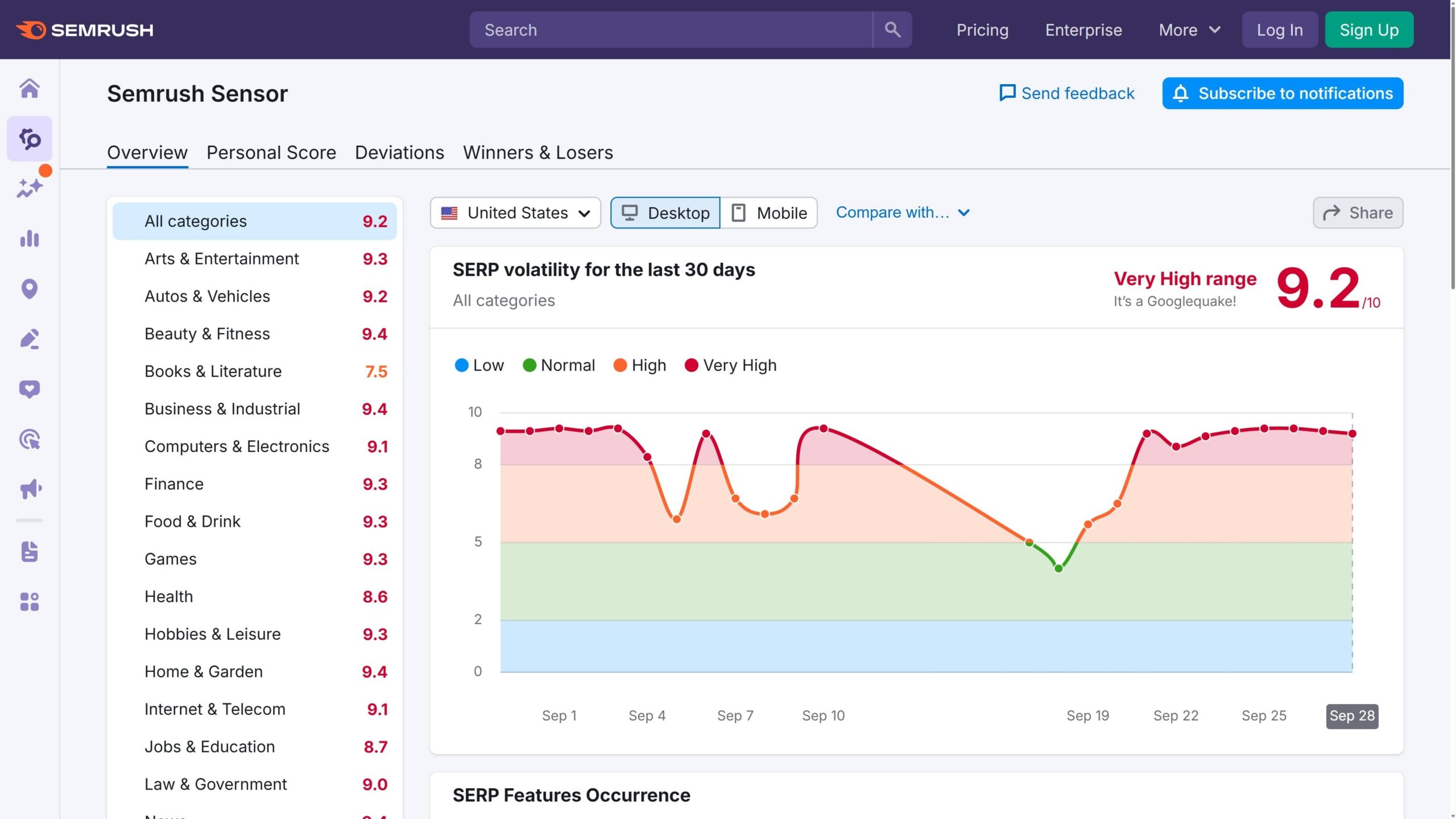Open the four-squares apps sidebar icon
The width and height of the screenshot is (1456, 819).
[30, 602]
